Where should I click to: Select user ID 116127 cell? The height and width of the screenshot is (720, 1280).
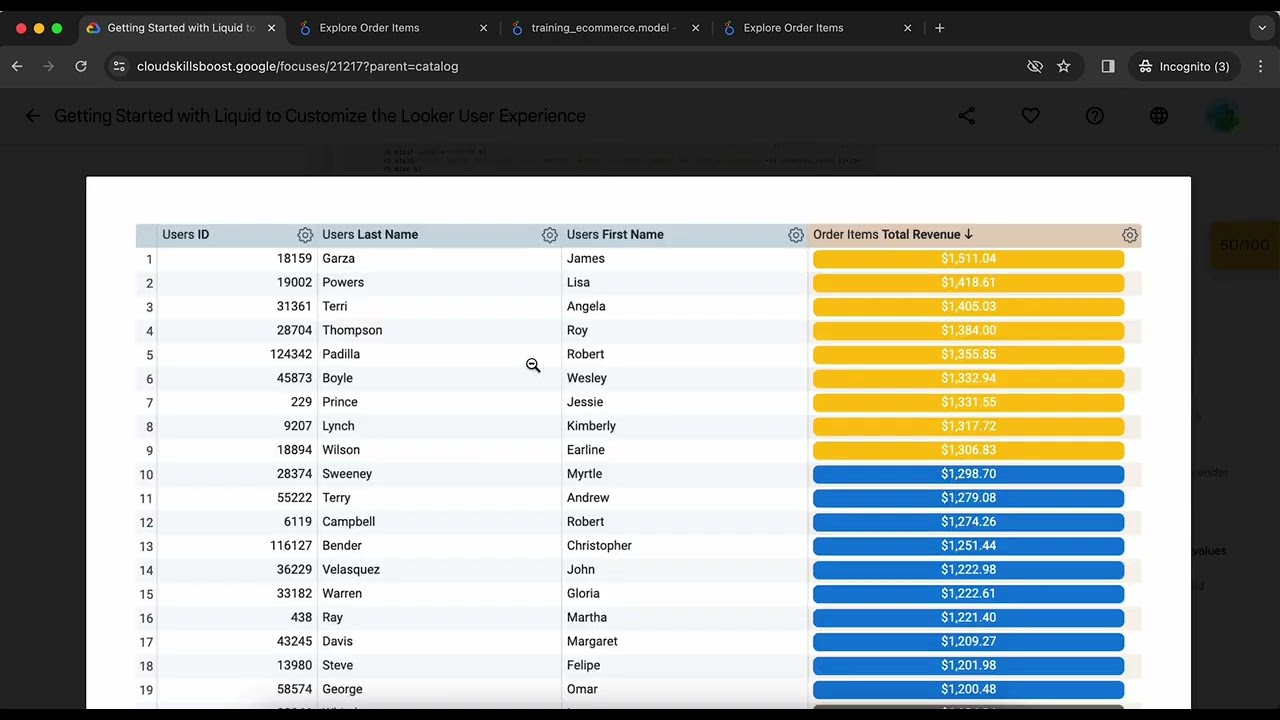coord(291,546)
